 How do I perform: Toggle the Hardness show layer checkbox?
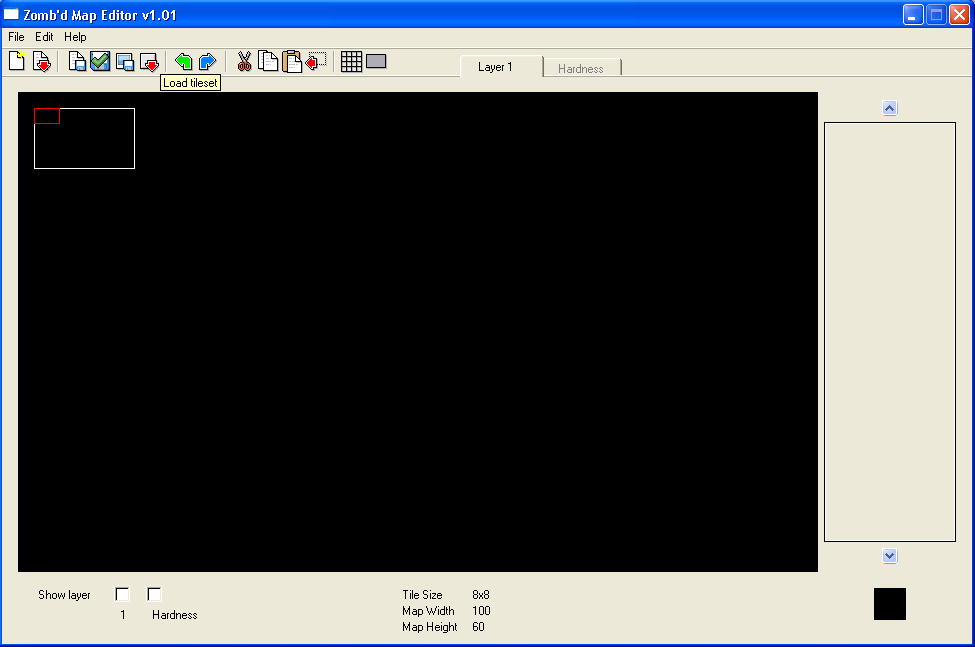click(x=154, y=594)
